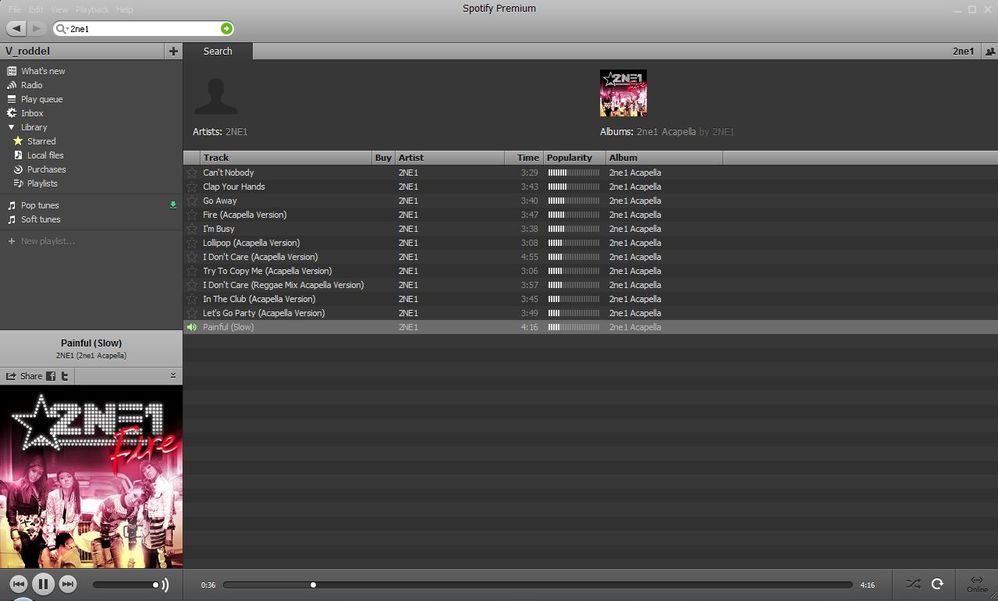Star the track In The Club
998x601 pixels.
point(192,299)
